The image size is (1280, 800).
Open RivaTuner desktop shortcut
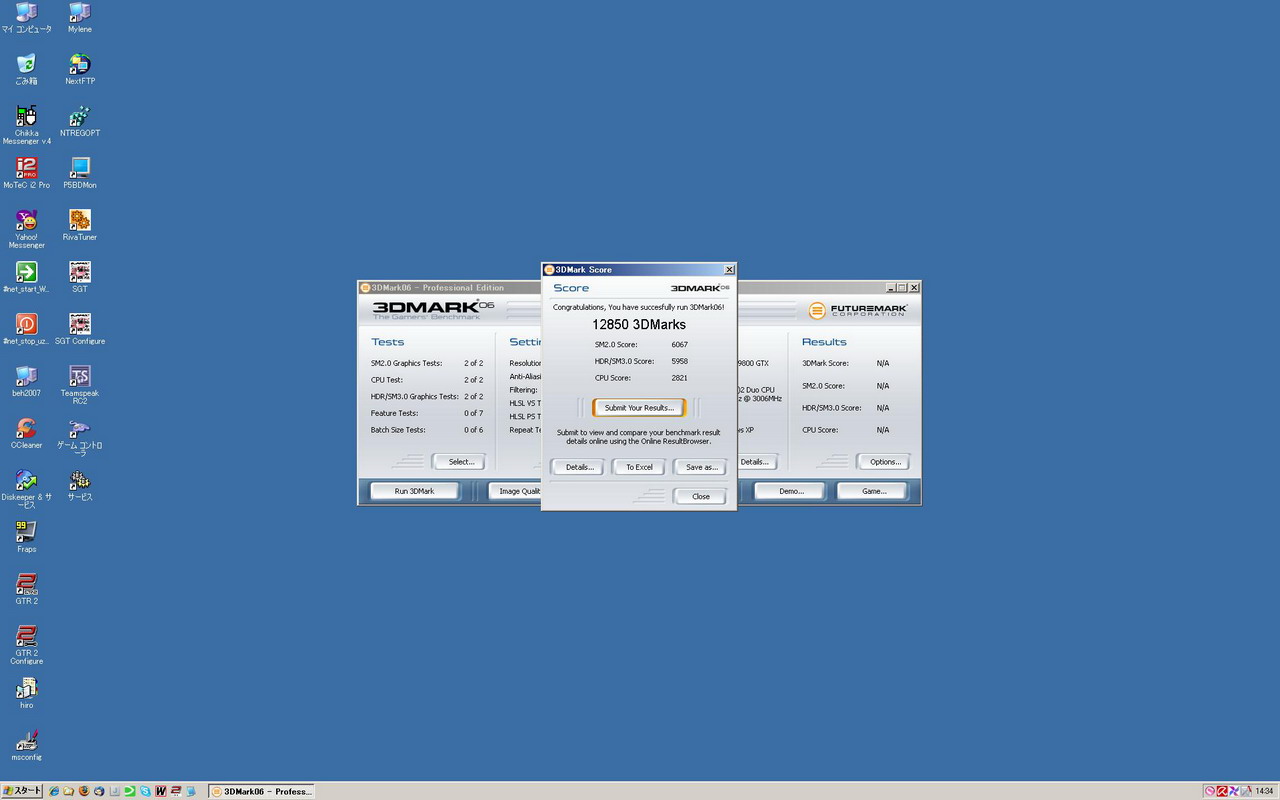(79, 225)
